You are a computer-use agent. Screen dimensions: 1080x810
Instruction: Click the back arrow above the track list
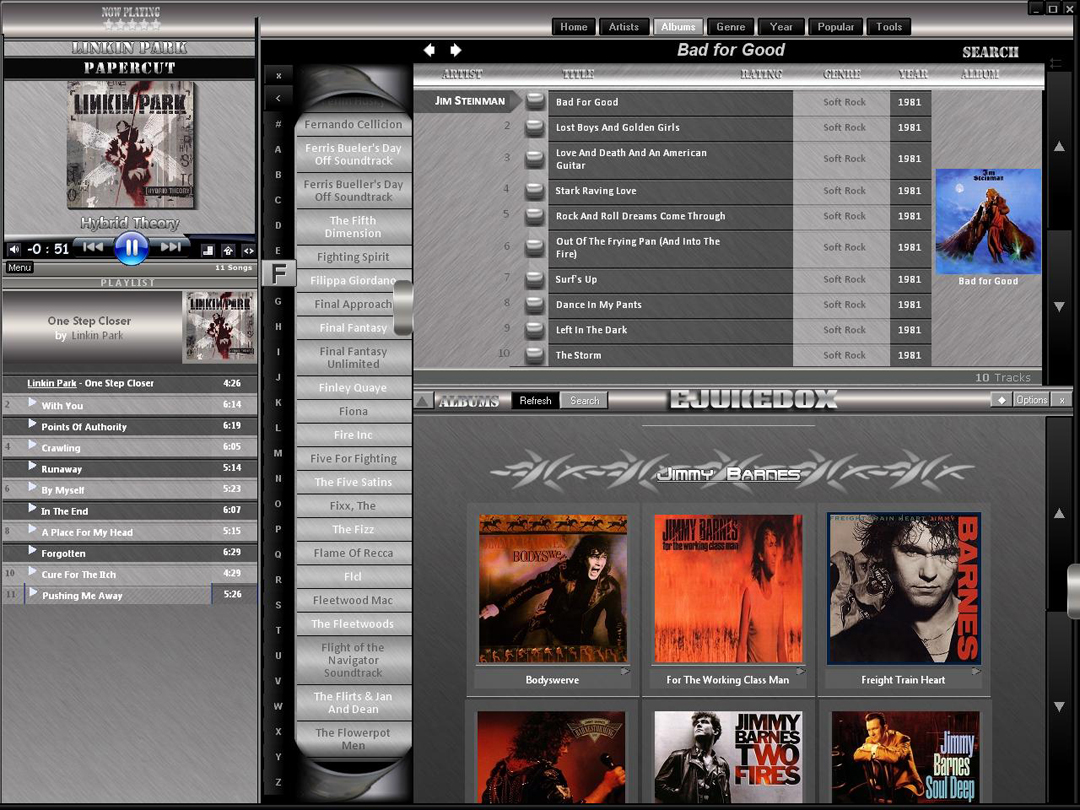tap(429, 50)
